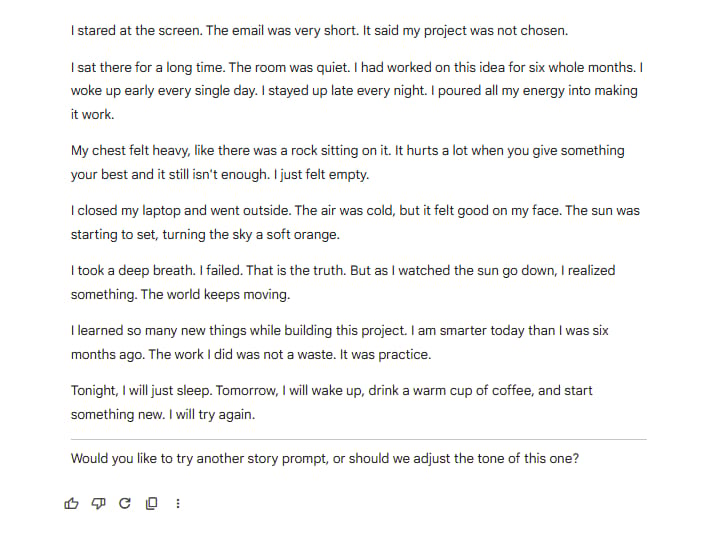Click the sentence 'It was practice.'

pyautogui.click(x=385, y=354)
